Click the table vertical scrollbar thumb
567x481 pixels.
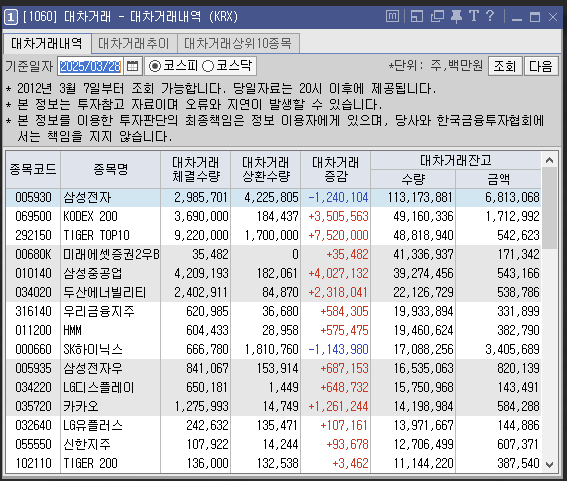click(549, 208)
